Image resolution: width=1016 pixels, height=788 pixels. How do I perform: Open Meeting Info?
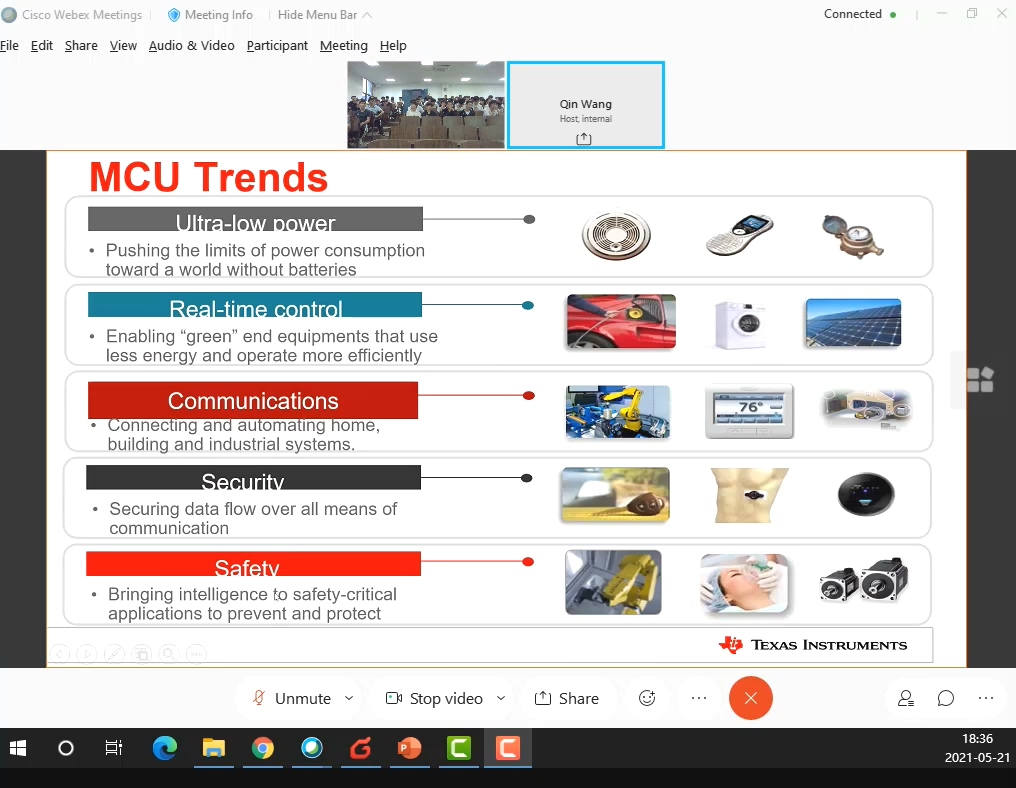pos(210,15)
